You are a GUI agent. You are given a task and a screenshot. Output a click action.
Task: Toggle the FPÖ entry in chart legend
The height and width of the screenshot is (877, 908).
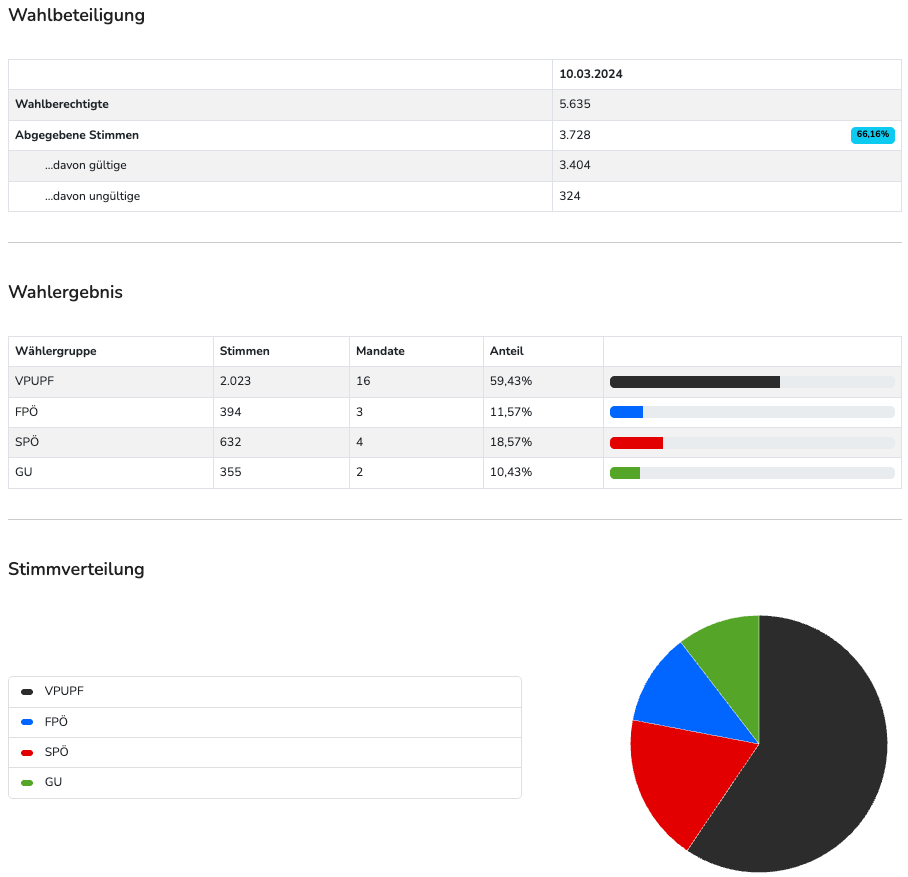56,722
